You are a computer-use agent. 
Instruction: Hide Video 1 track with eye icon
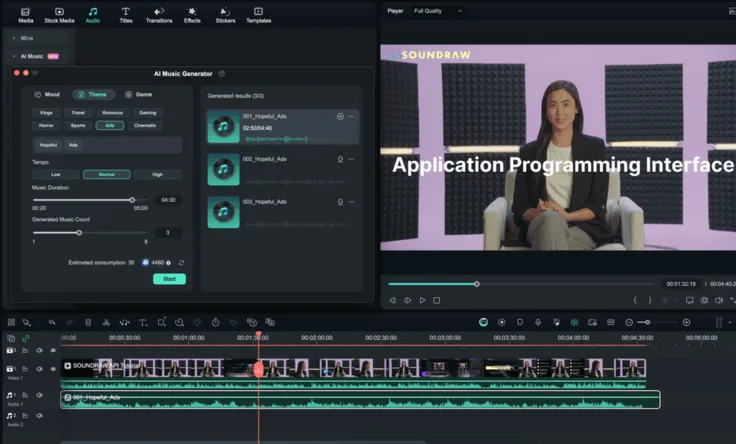coord(53,369)
